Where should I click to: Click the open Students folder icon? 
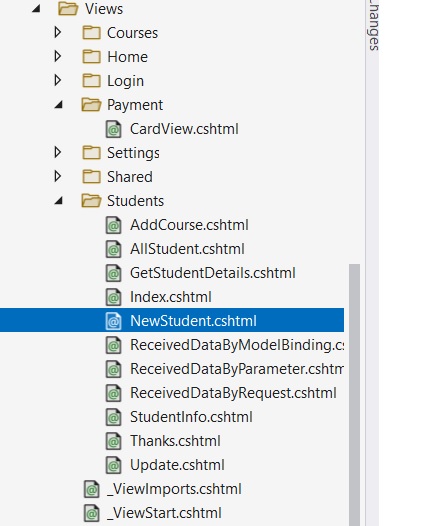tap(91, 201)
